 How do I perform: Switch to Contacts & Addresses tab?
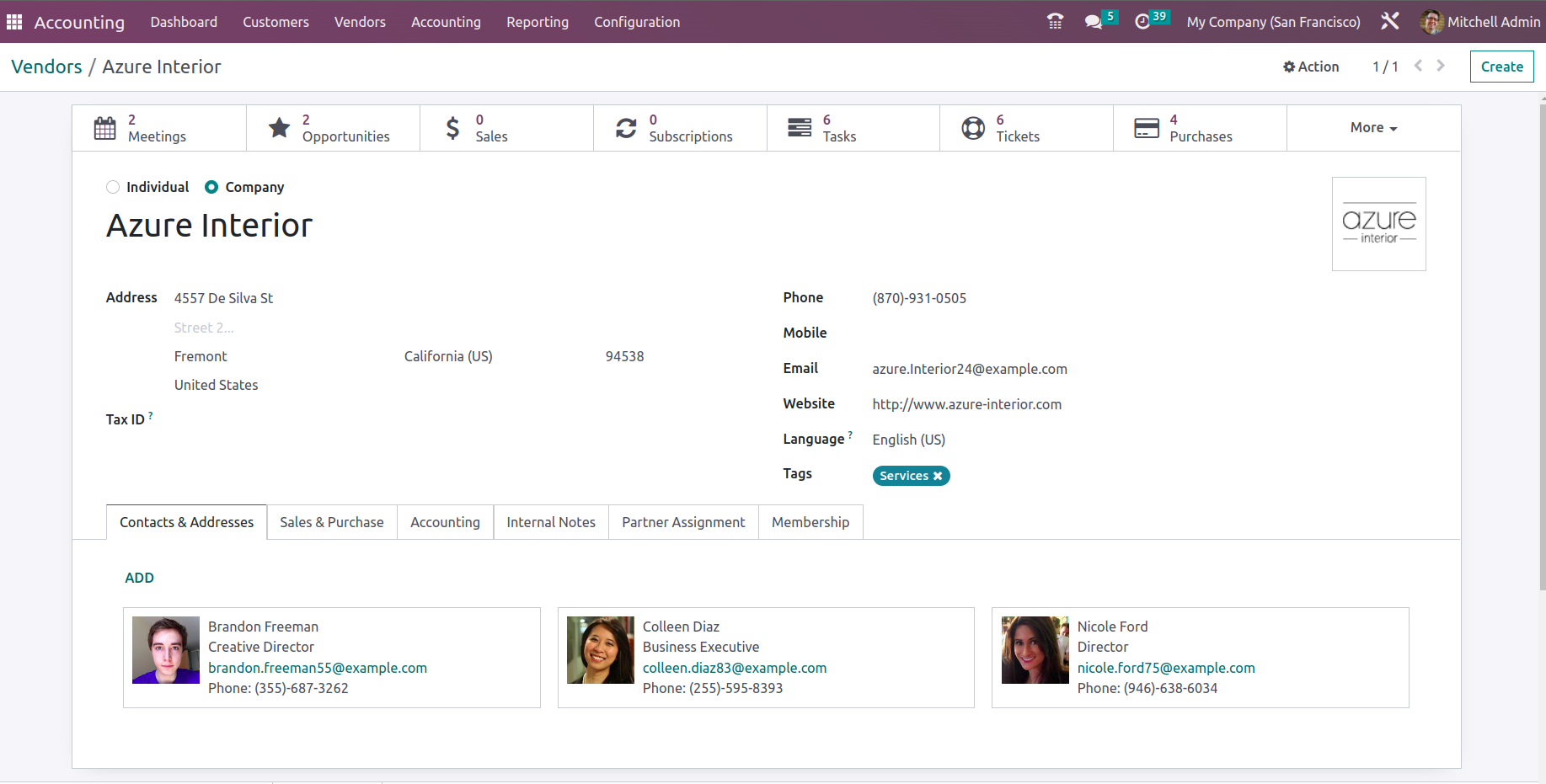[x=186, y=522]
